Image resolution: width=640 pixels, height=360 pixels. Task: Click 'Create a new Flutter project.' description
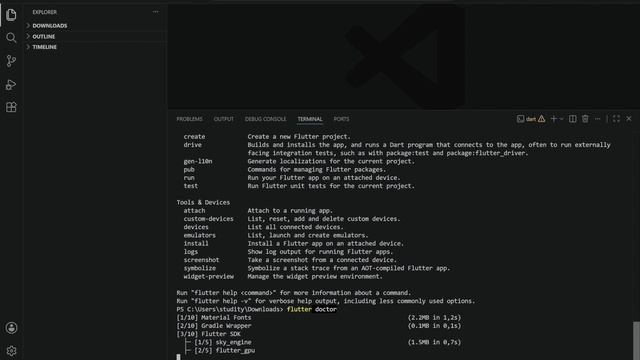click(x=299, y=137)
